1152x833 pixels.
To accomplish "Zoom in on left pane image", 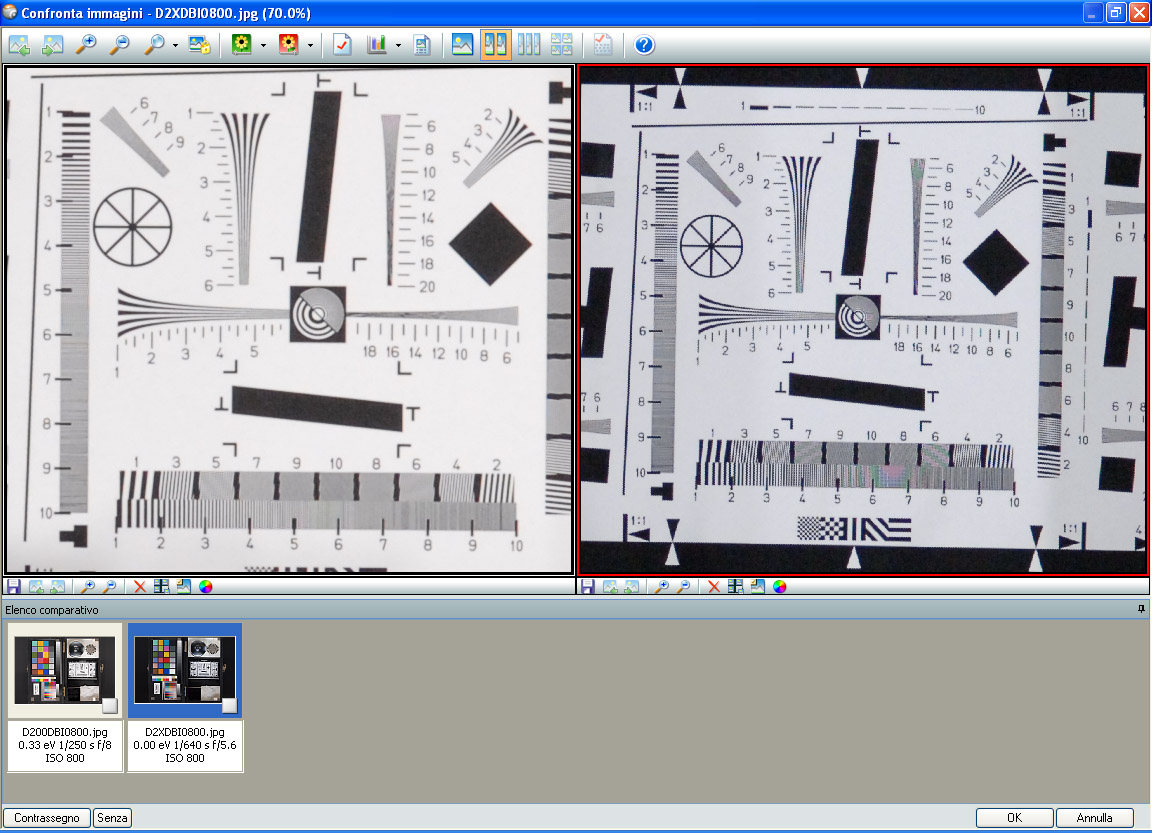I will point(87,586).
